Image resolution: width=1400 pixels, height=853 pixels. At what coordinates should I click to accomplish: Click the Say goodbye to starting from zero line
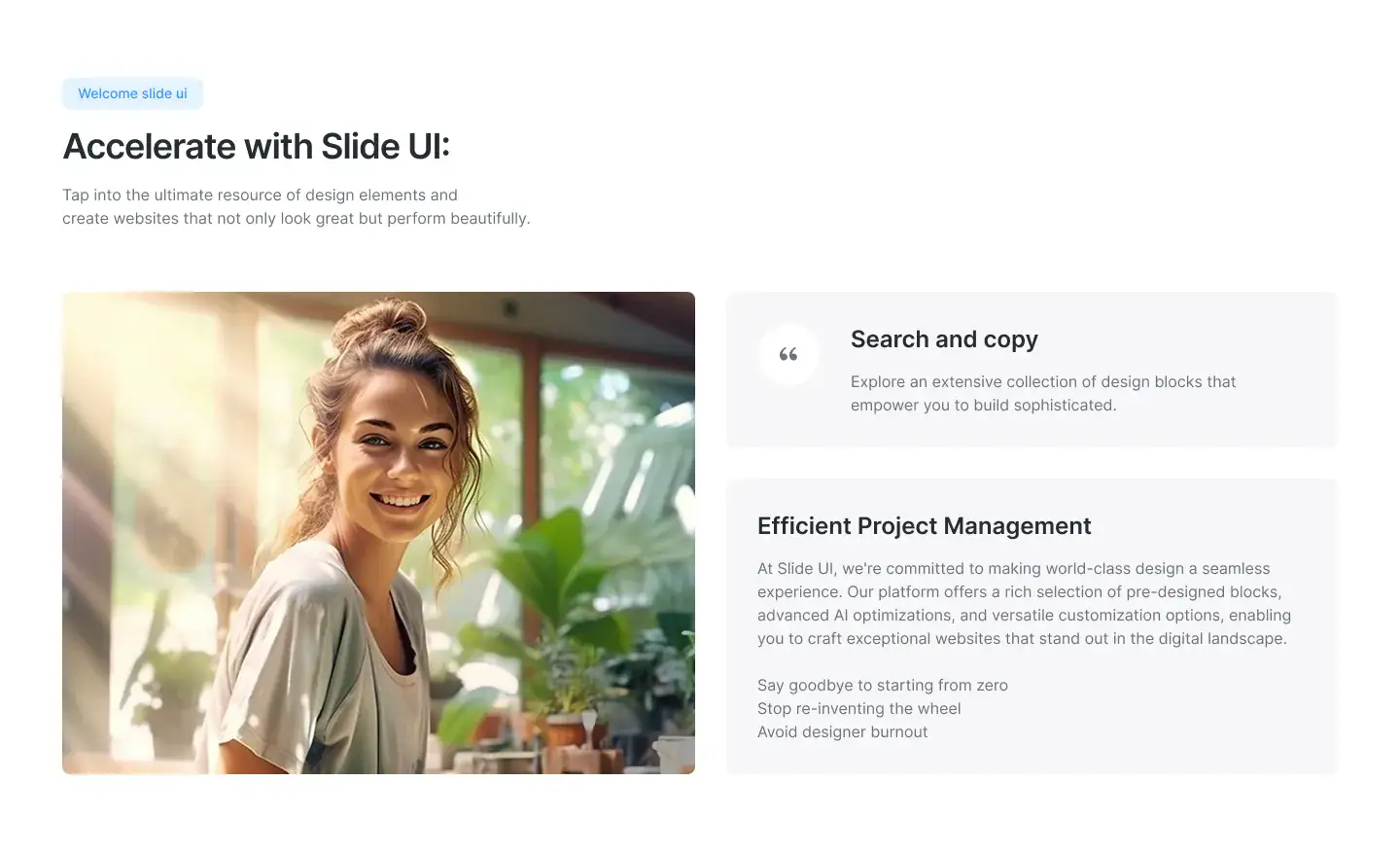(883, 685)
